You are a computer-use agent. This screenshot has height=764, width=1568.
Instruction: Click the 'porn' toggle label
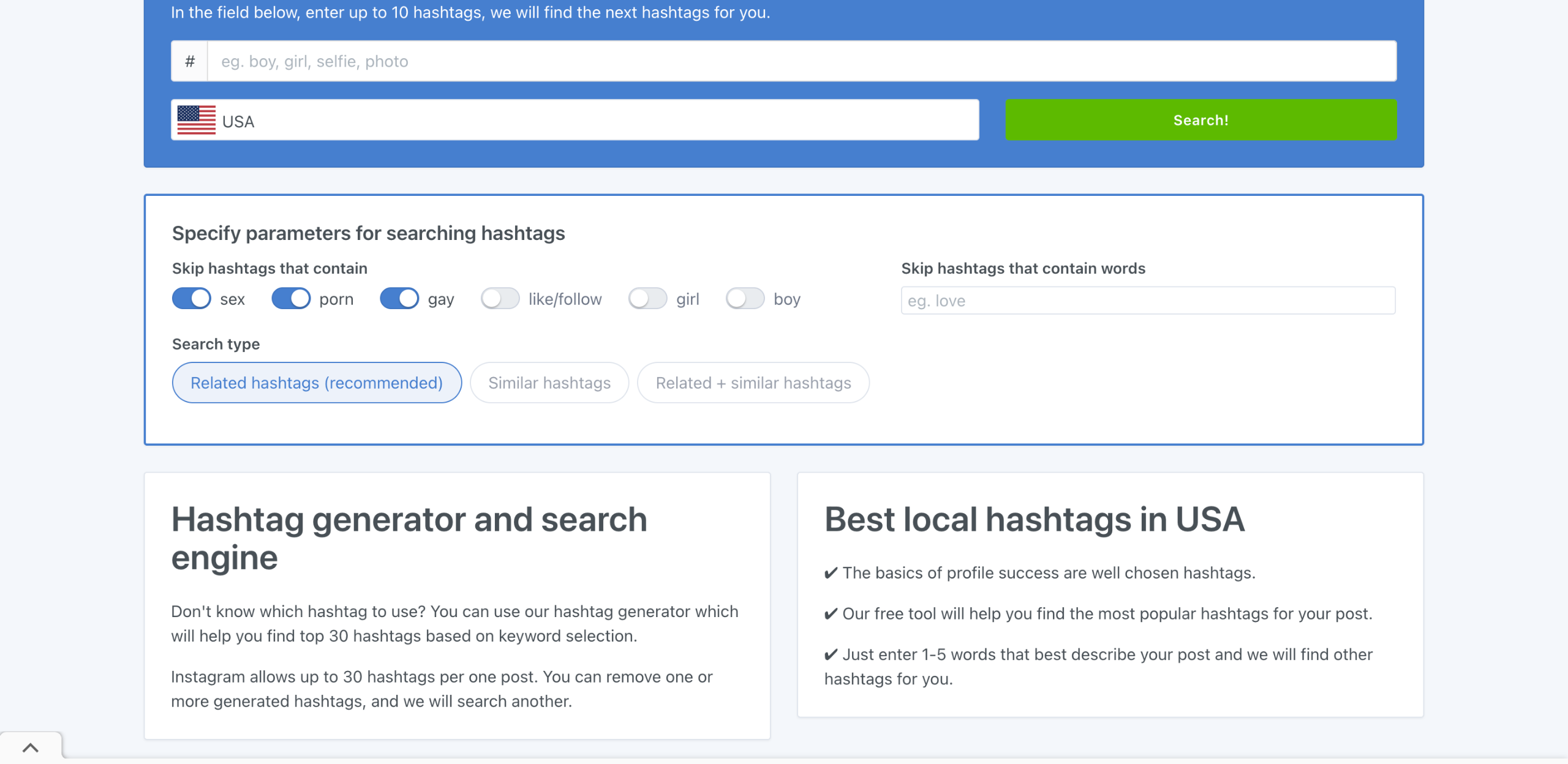click(336, 299)
